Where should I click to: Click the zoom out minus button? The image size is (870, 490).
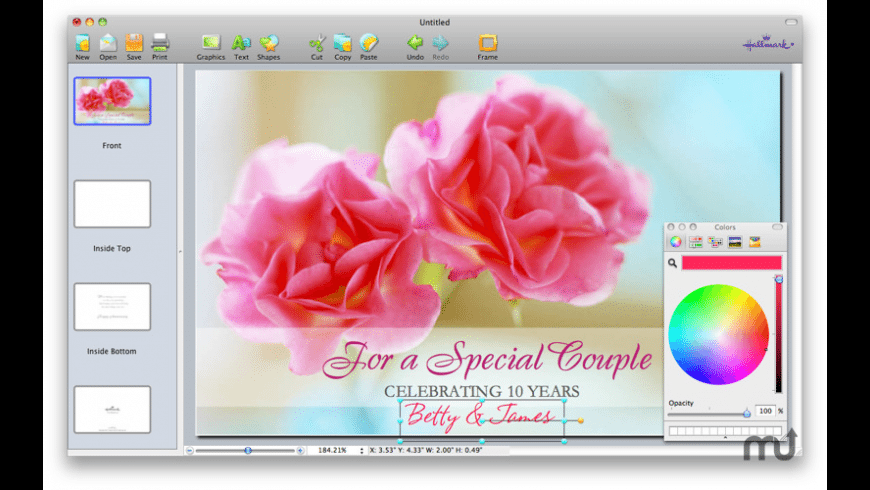point(190,451)
